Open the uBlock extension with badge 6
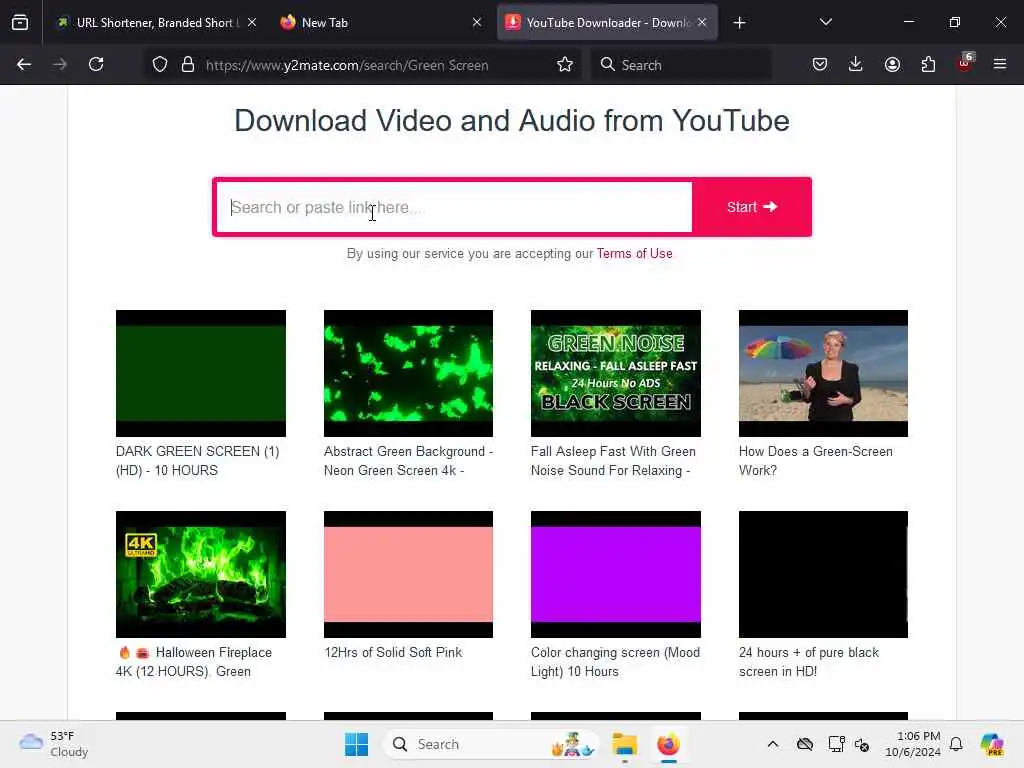The height and width of the screenshot is (768, 1024). pyautogui.click(x=965, y=63)
